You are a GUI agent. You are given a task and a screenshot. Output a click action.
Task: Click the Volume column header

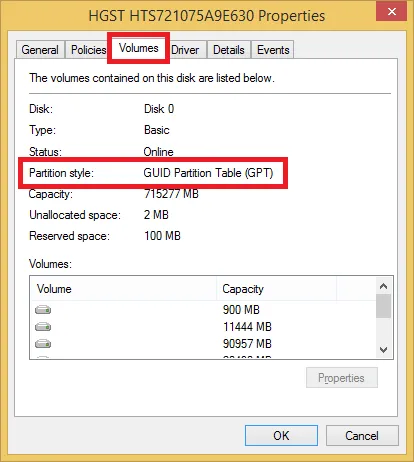(124, 289)
